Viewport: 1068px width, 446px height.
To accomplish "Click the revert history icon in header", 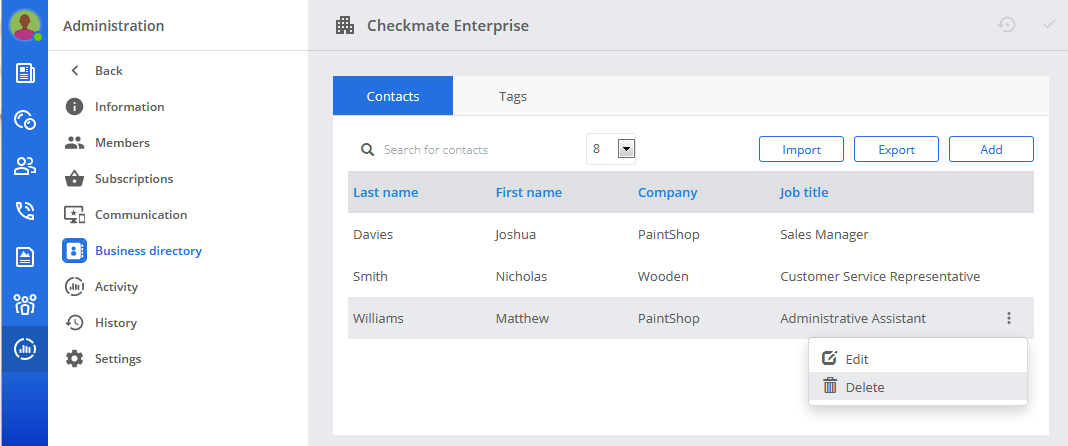I will click(1007, 25).
